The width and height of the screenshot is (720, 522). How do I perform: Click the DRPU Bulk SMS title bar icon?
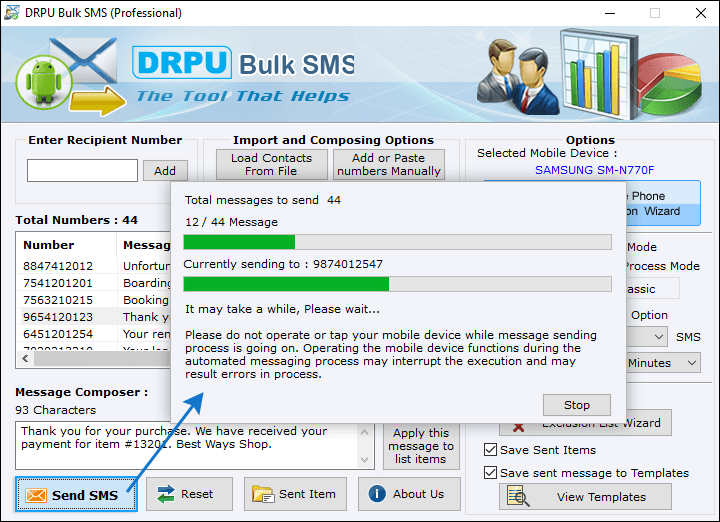point(11,12)
